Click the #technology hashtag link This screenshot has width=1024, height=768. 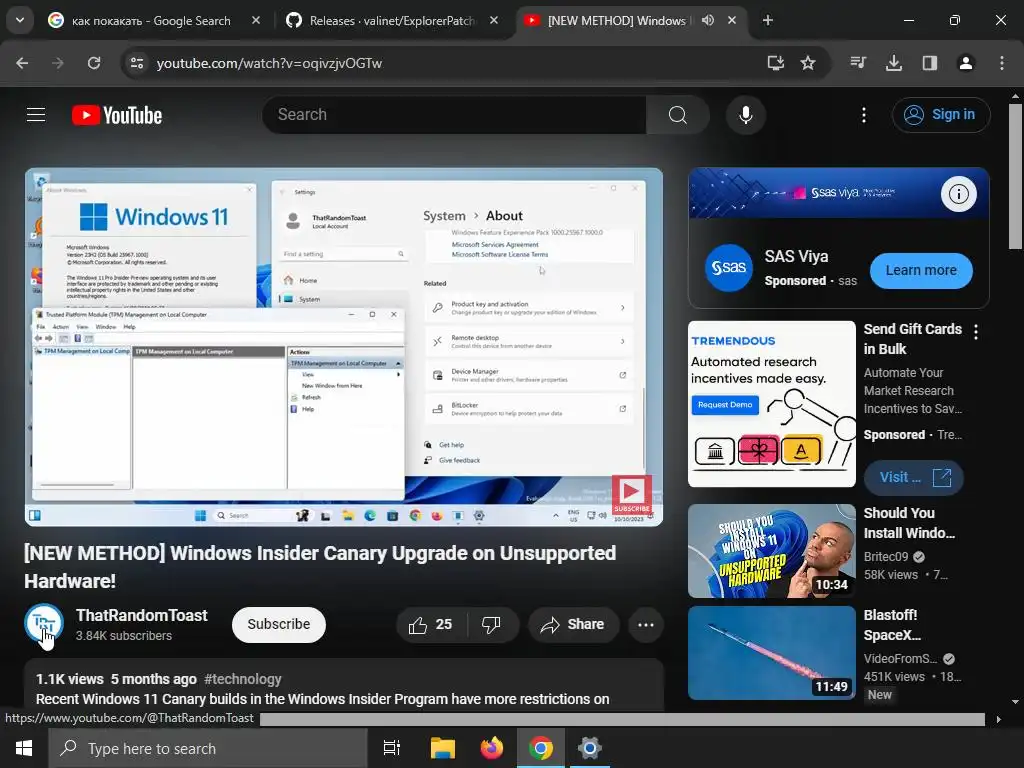(243, 679)
